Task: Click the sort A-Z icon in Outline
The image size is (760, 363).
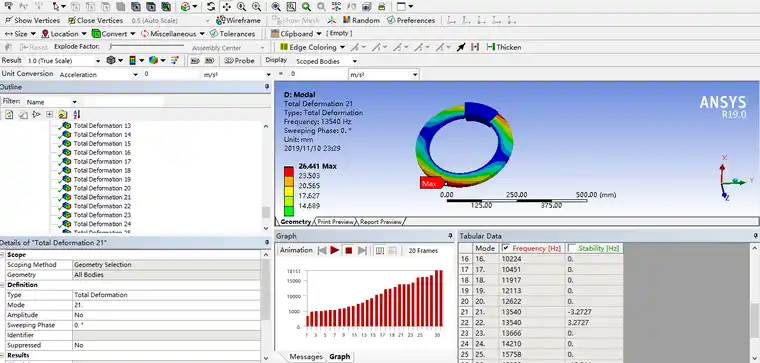Action: click(x=77, y=115)
